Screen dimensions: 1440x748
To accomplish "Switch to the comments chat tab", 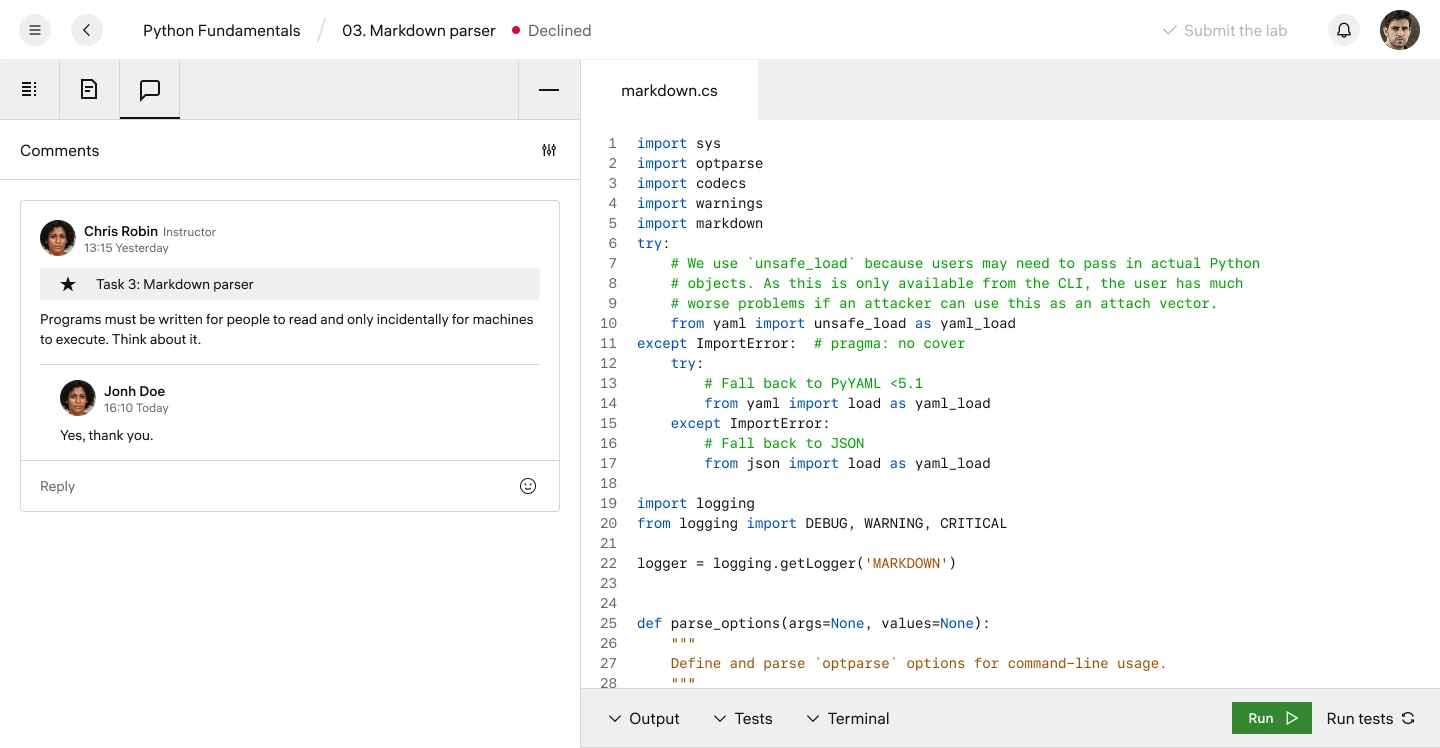I will coord(150,90).
